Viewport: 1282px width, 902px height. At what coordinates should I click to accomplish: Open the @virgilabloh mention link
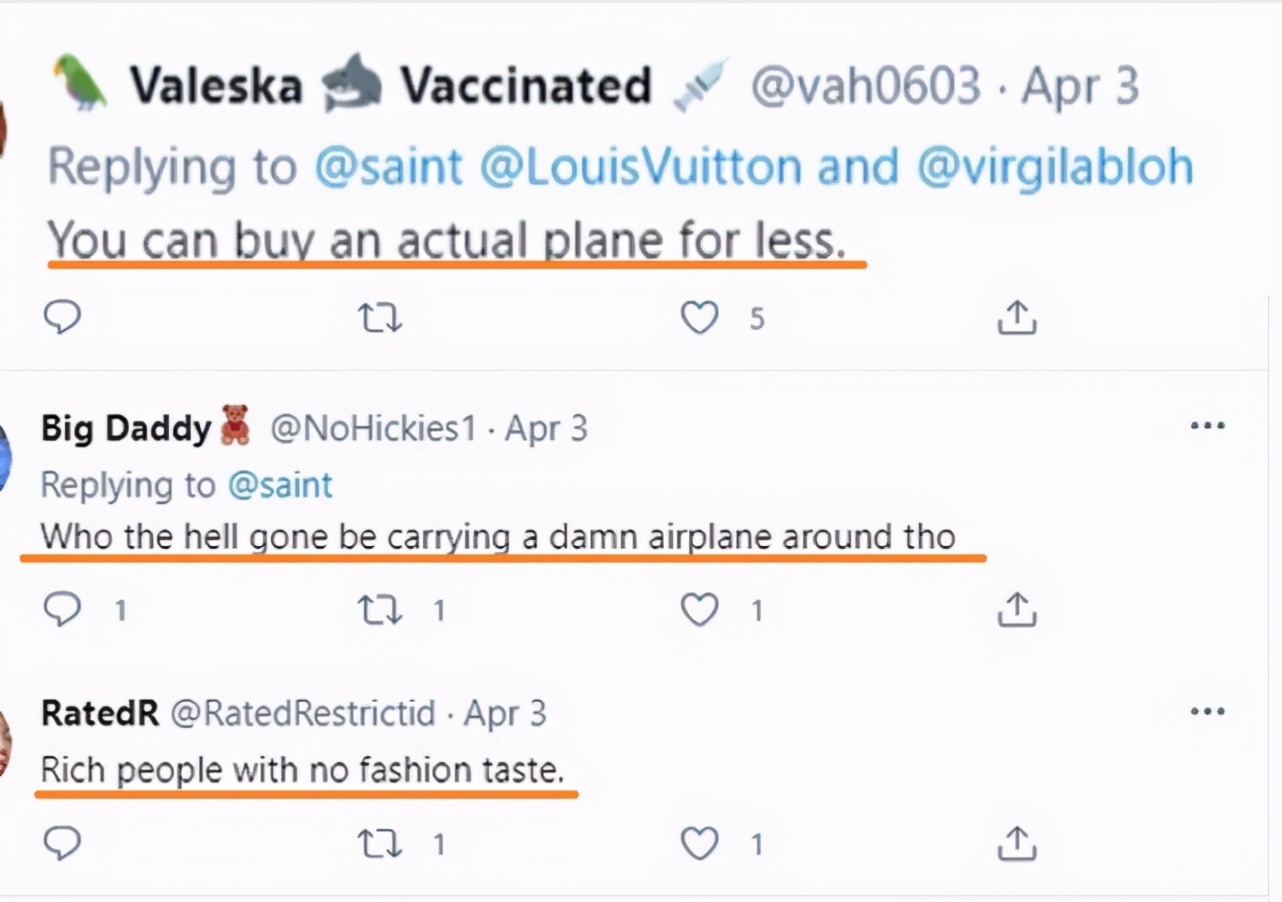point(1055,167)
